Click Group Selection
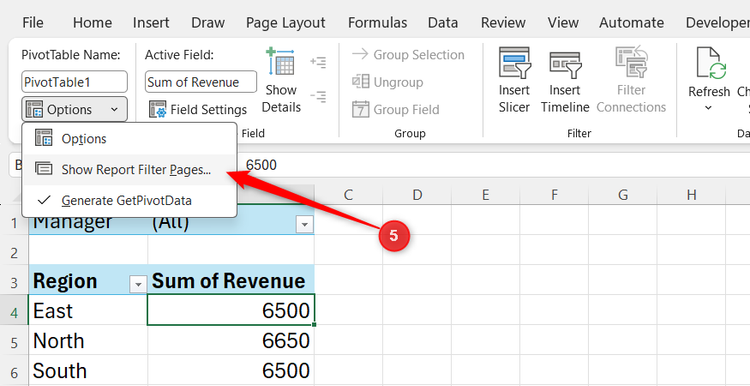The height and width of the screenshot is (386, 750). [408, 55]
